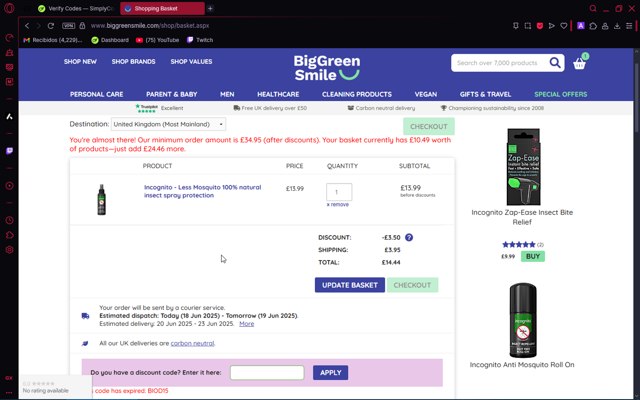
Task: Open the CLEANING PRODUCTS category
Action: point(357,94)
